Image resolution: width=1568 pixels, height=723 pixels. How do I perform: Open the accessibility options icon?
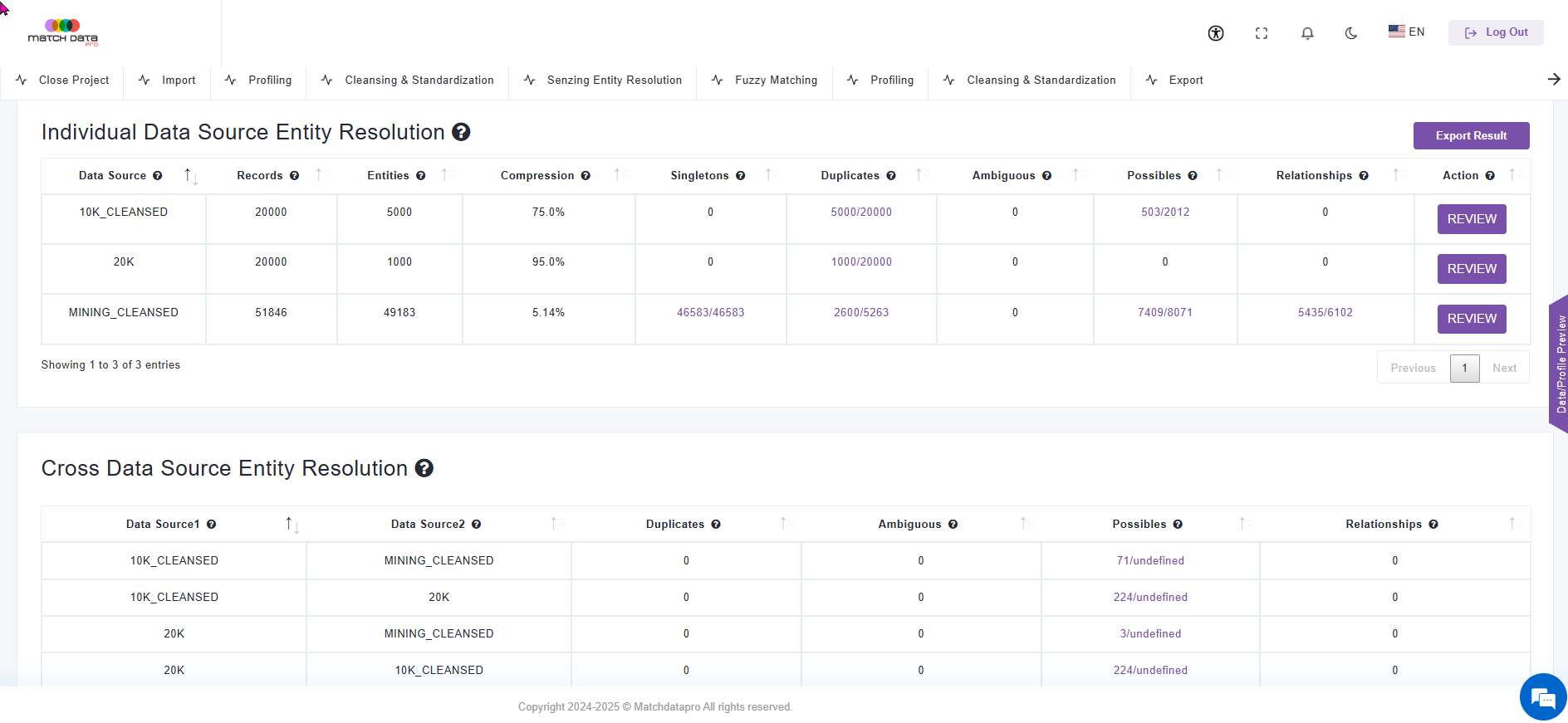1216,33
